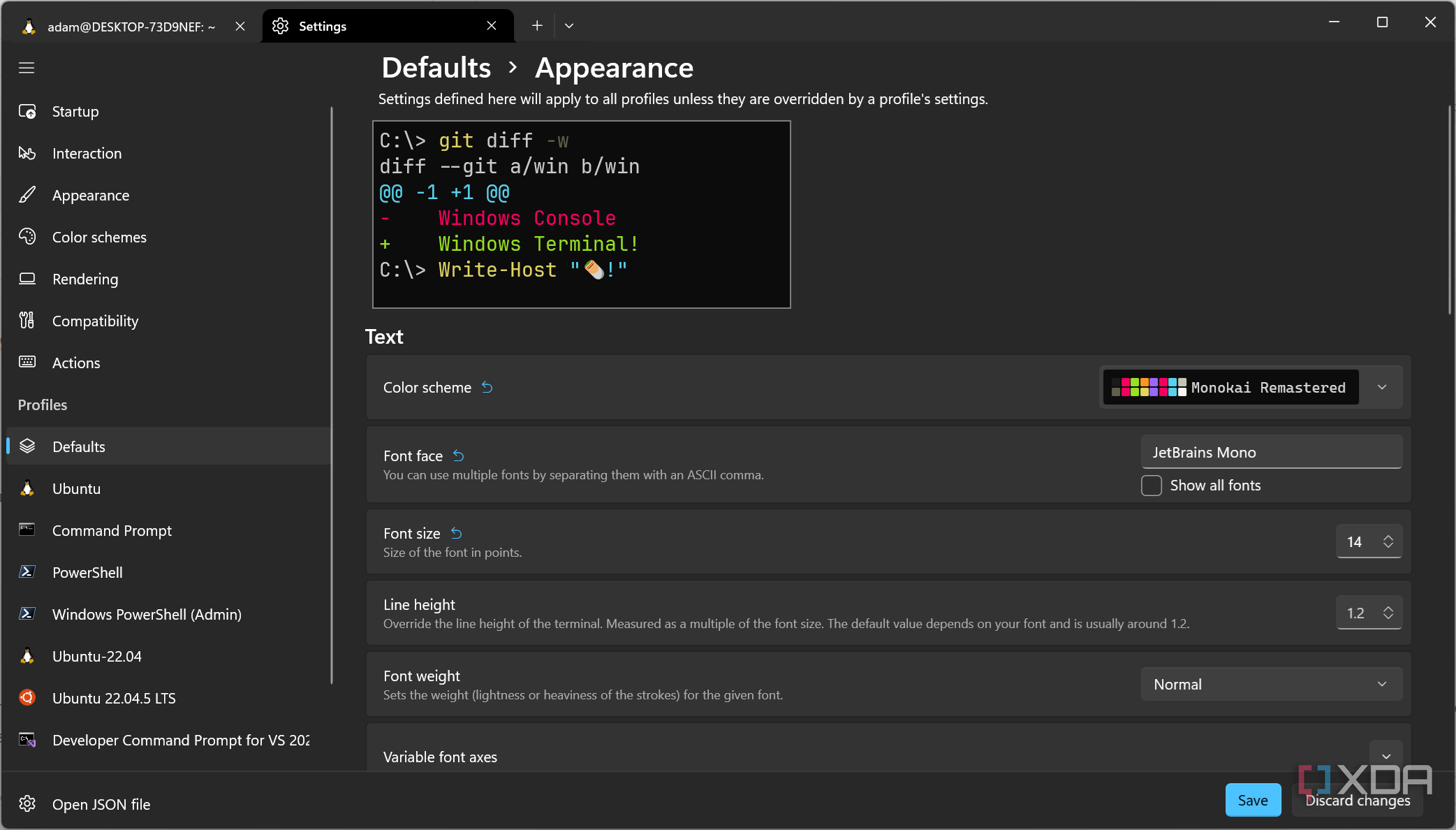This screenshot has height=830, width=1456.
Task: Open the Command Prompt profile label
Action: [x=112, y=530]
